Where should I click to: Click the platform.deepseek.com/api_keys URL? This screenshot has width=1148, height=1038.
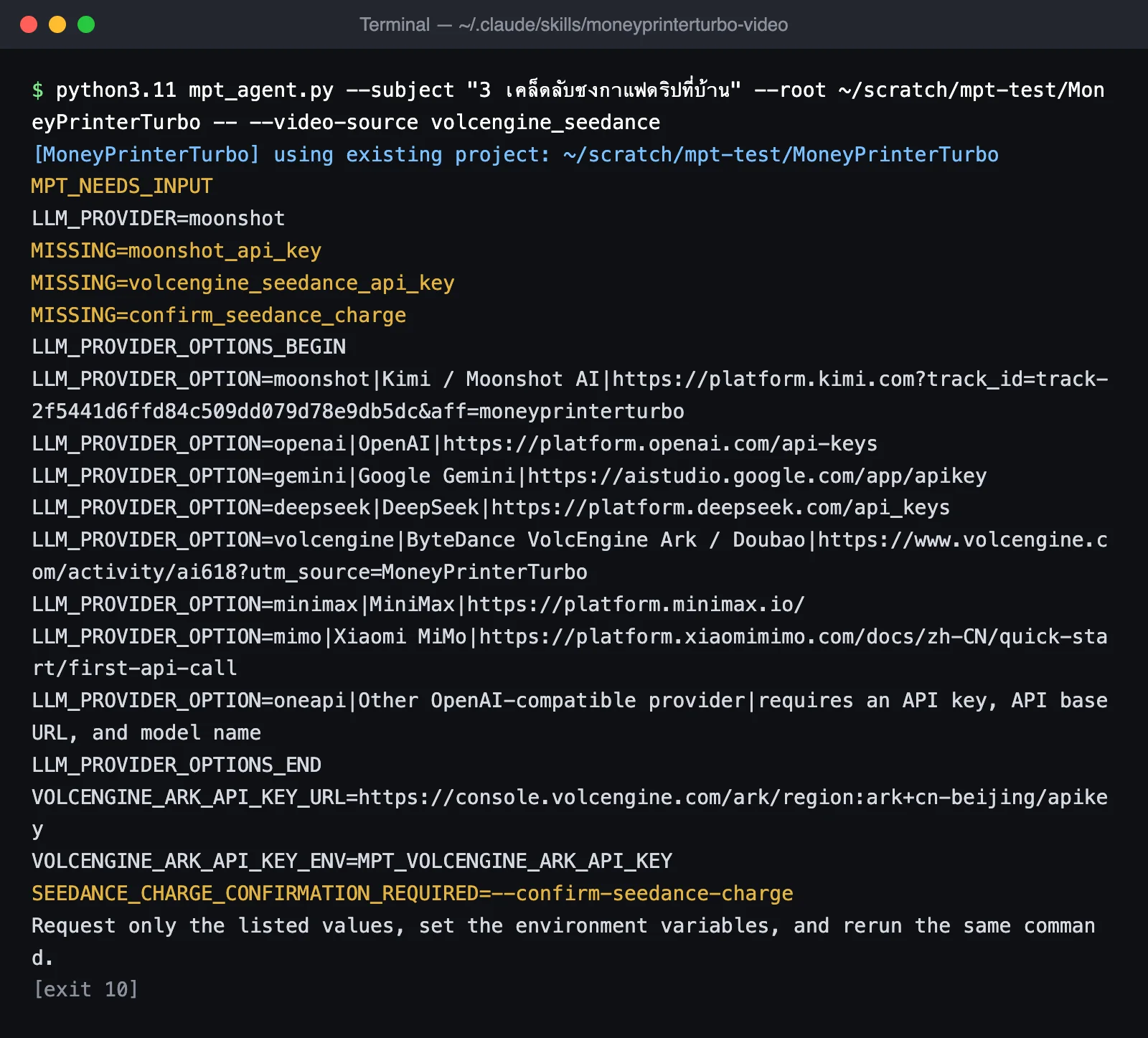(x=720, y=507)
